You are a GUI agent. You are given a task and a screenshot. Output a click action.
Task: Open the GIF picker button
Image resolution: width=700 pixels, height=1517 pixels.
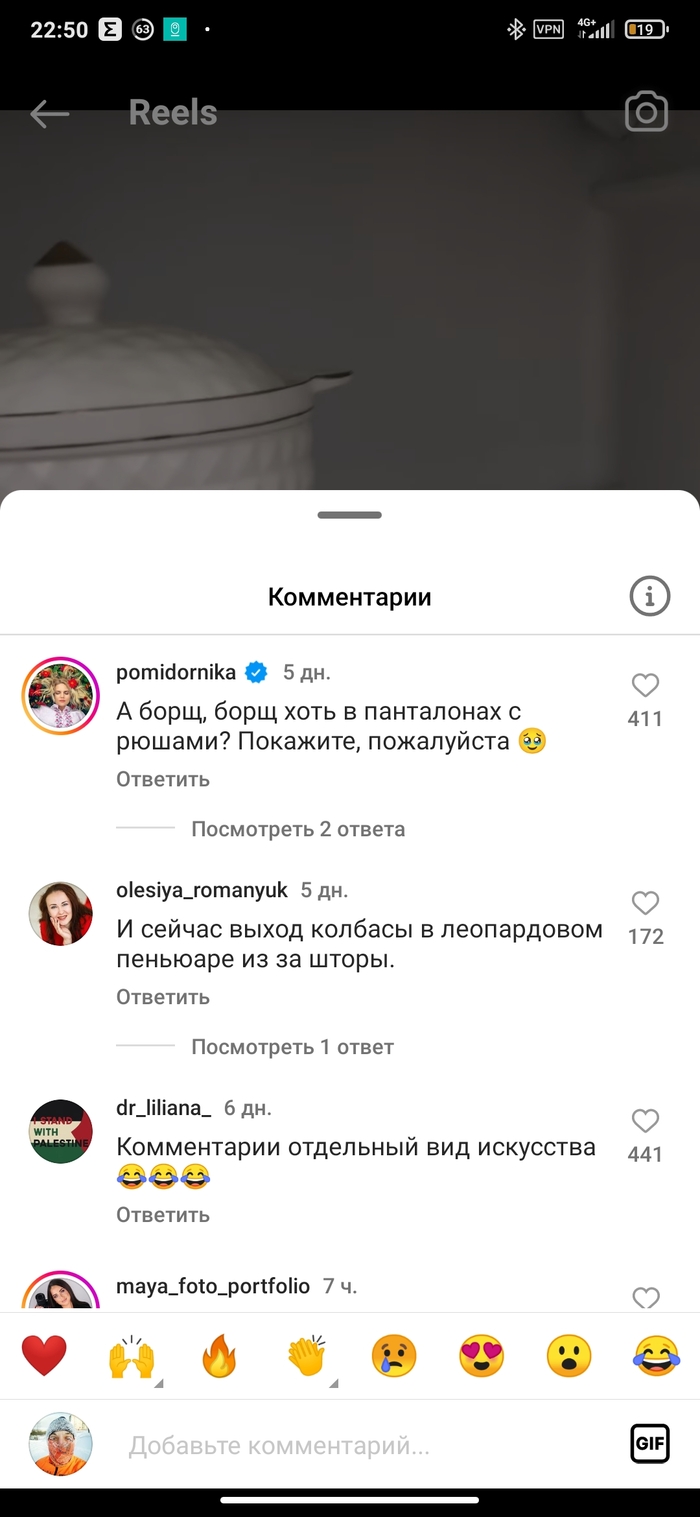[x=649, y=1444]
